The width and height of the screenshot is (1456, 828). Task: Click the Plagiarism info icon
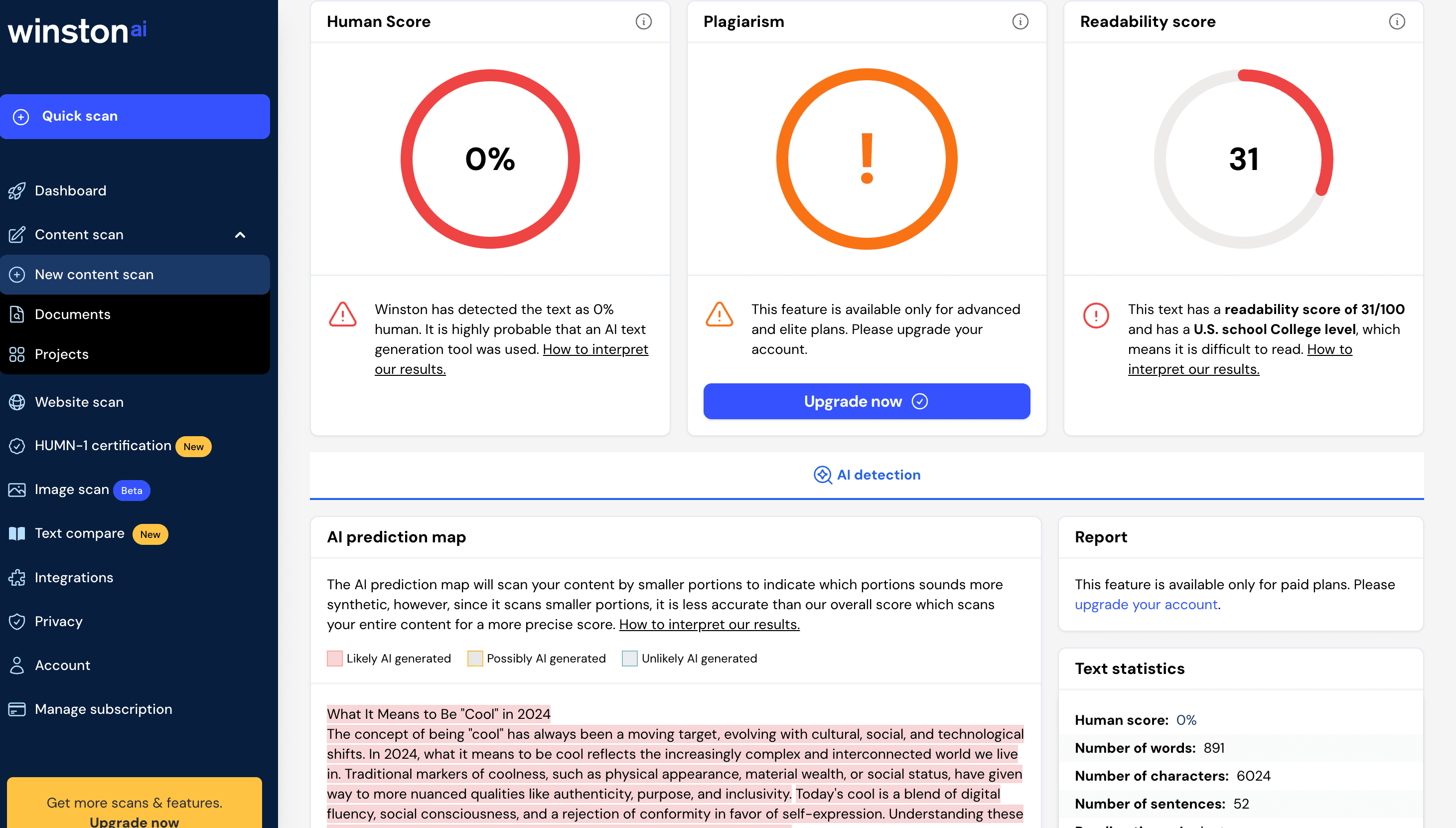[1020, 21]
